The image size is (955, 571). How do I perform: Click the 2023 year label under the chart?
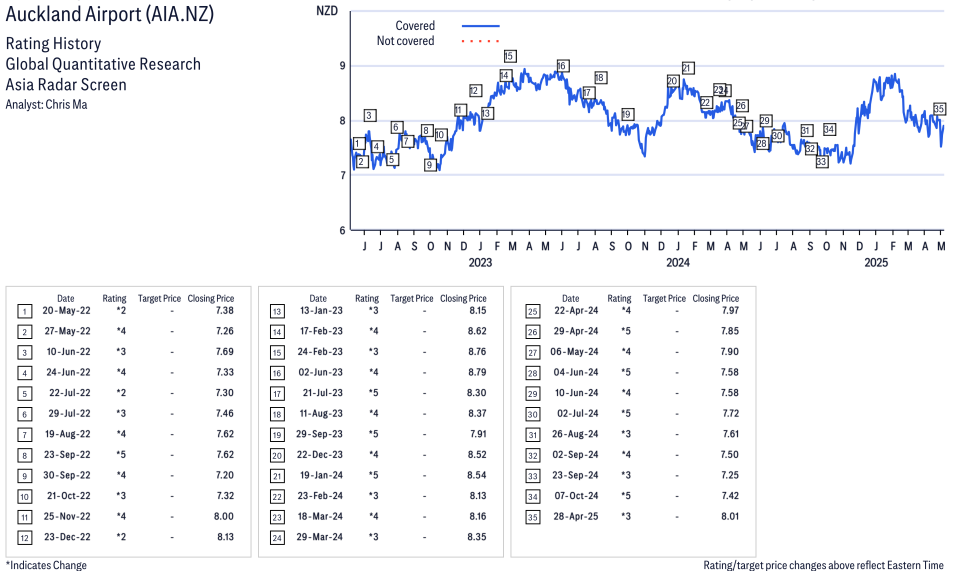pos(480,262)
